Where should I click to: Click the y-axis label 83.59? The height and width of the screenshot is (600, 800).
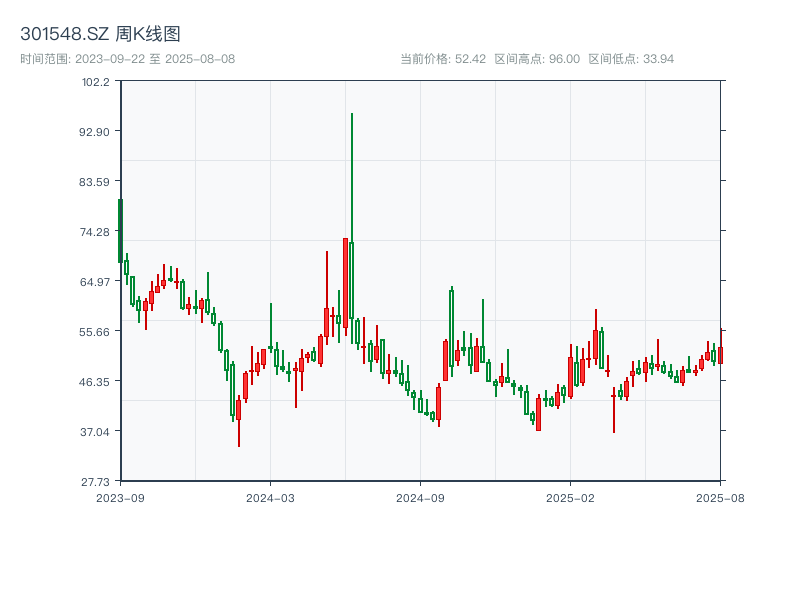pyautogui.click(x=94, y=182)
